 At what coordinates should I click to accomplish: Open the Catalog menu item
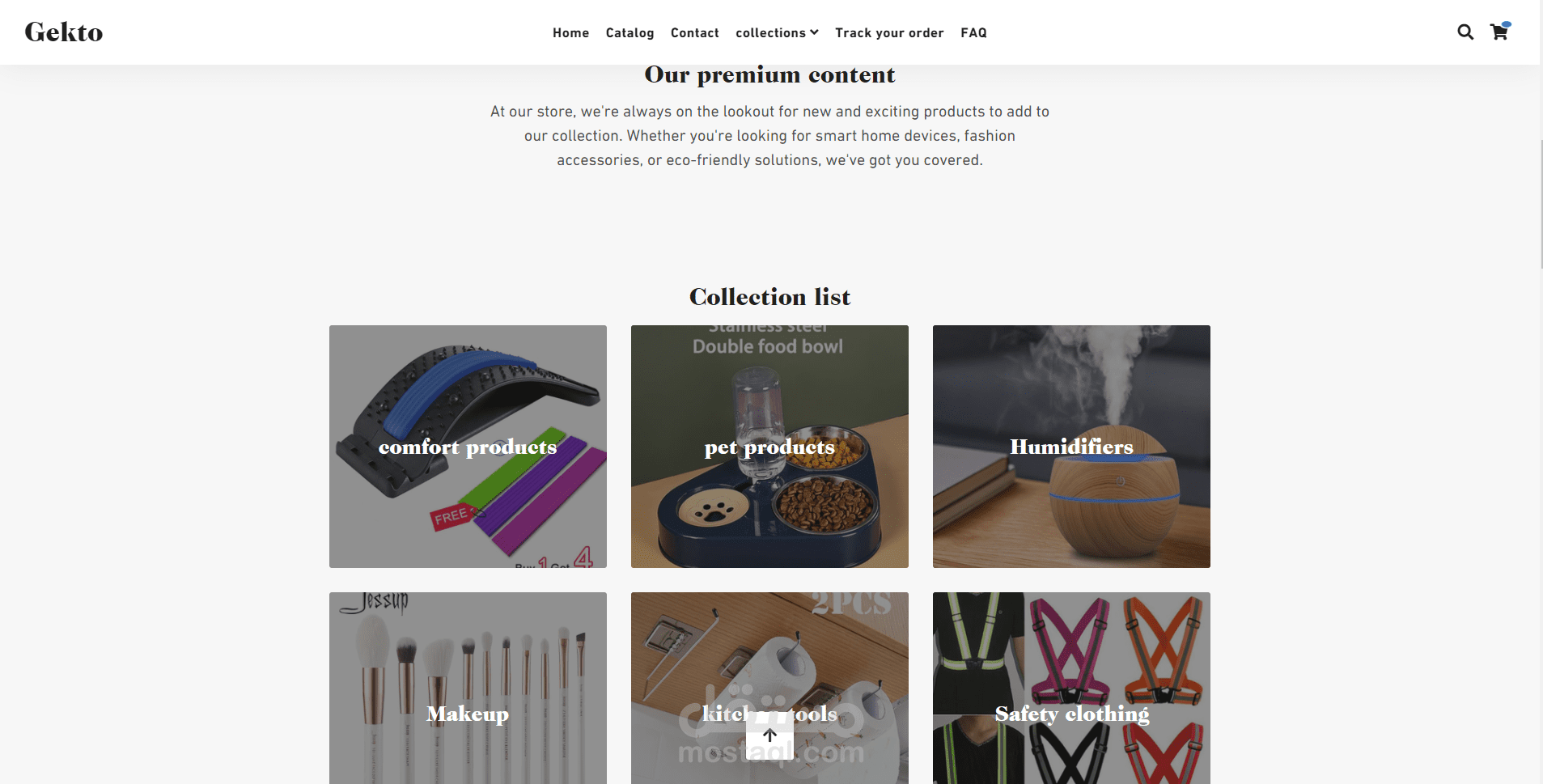629,32
